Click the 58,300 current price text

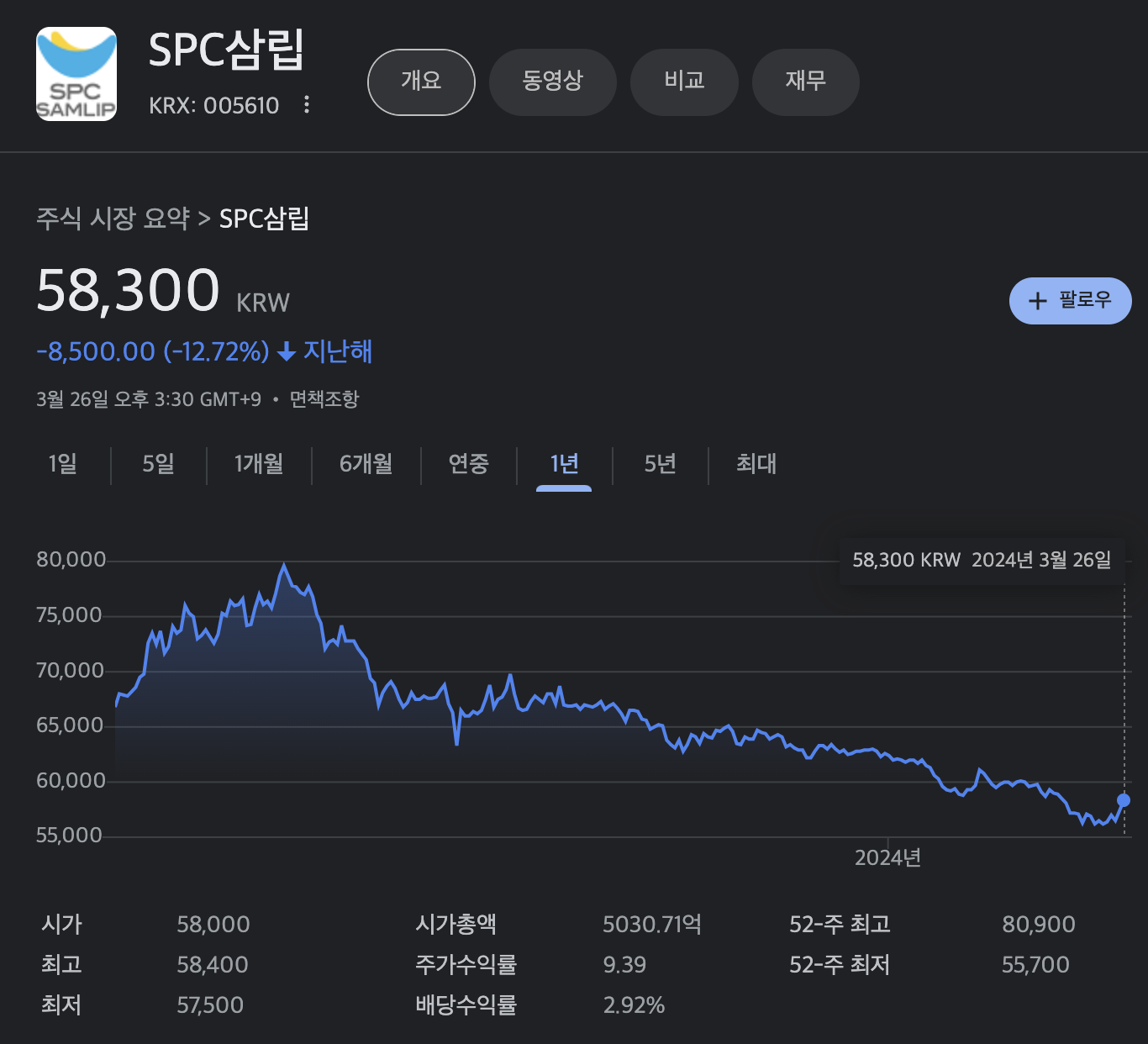128,290
